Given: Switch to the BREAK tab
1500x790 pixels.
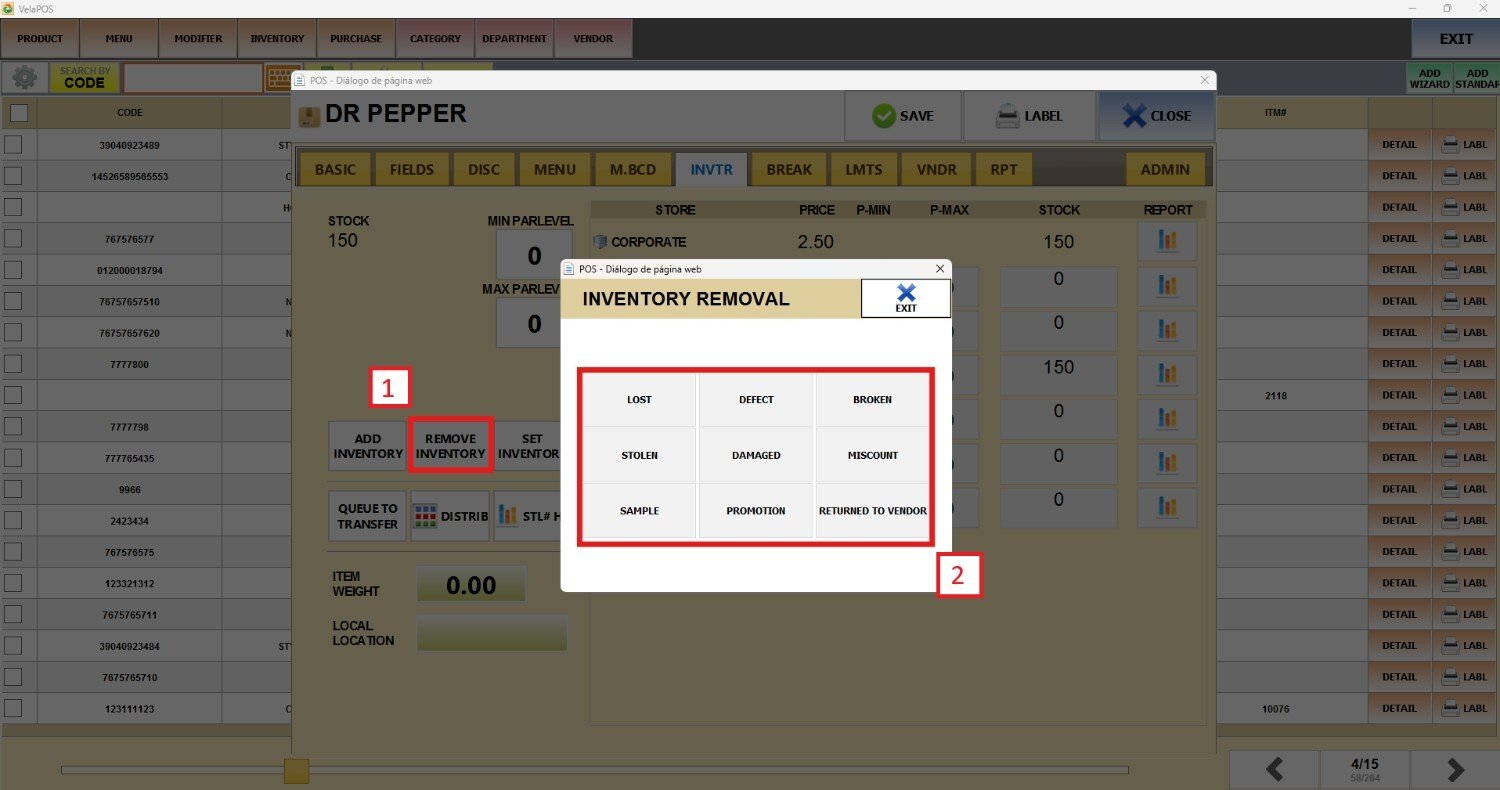Looking at the screenshot, I should click(x=789, y=169).
